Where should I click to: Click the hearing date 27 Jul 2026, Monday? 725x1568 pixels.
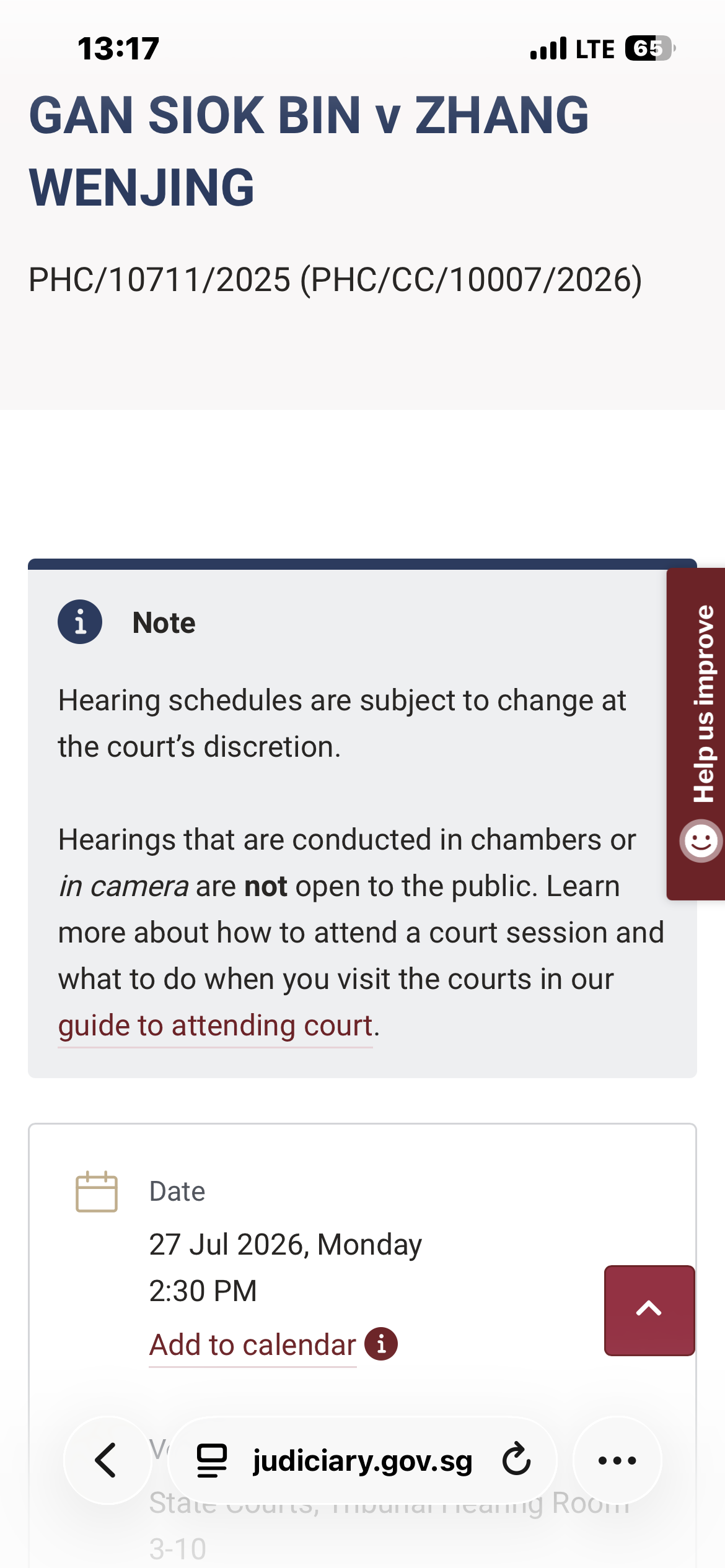286,1244
